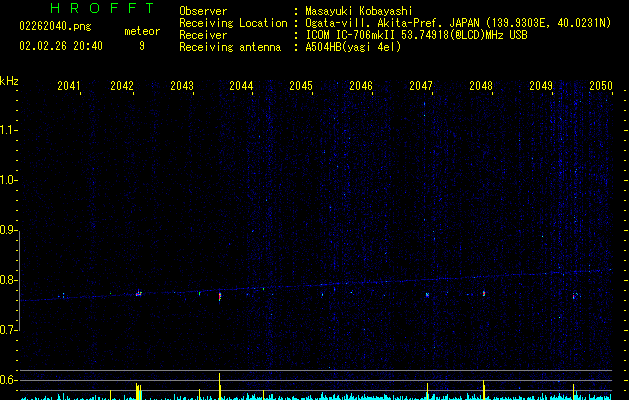Screen dimensions: 629x400
Task: Click the Ogata-vill. Akita-Pref. JAPAN location text
Action: [x=458, y=23]
